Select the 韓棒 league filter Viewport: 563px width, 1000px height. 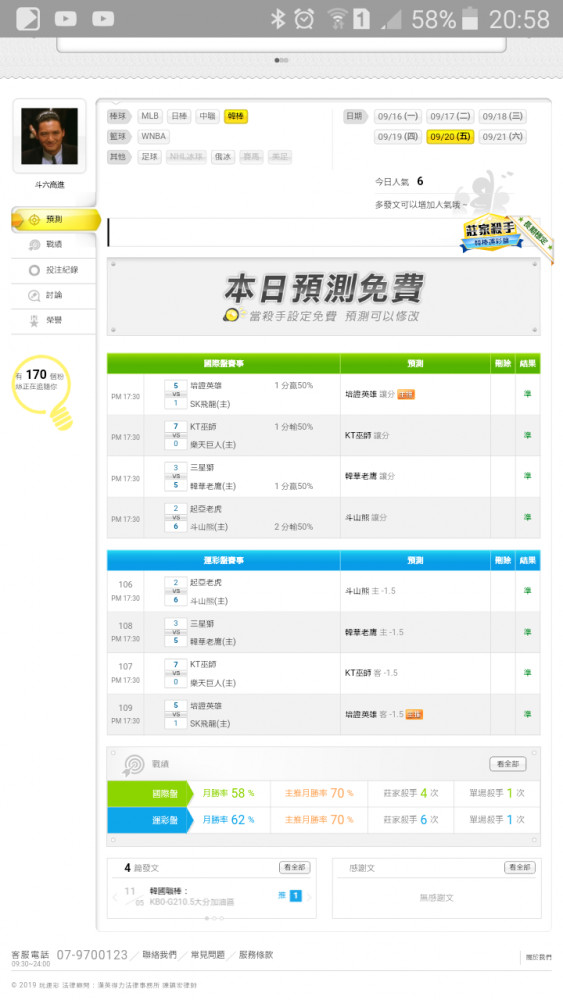coord(235,116)
